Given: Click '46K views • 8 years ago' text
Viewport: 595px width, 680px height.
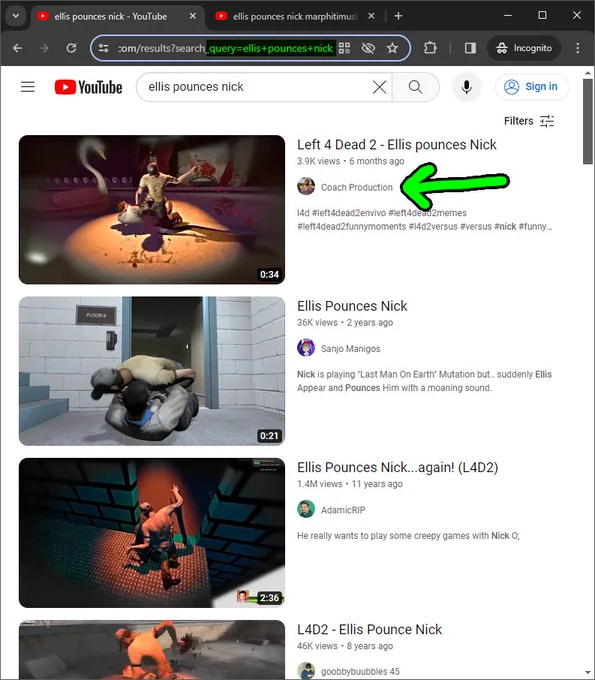Looking at the screenshot, I should [x=345, y=646].
